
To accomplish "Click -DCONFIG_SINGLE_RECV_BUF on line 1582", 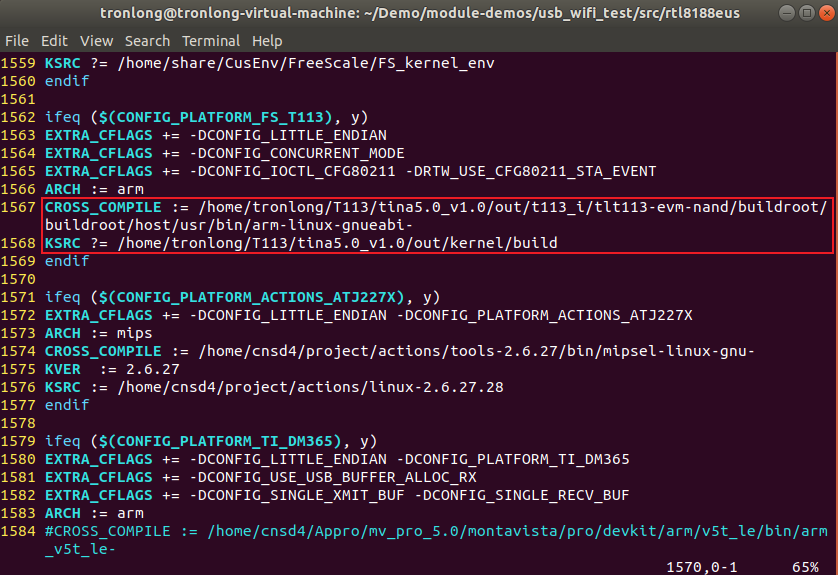I will [522, 495].
